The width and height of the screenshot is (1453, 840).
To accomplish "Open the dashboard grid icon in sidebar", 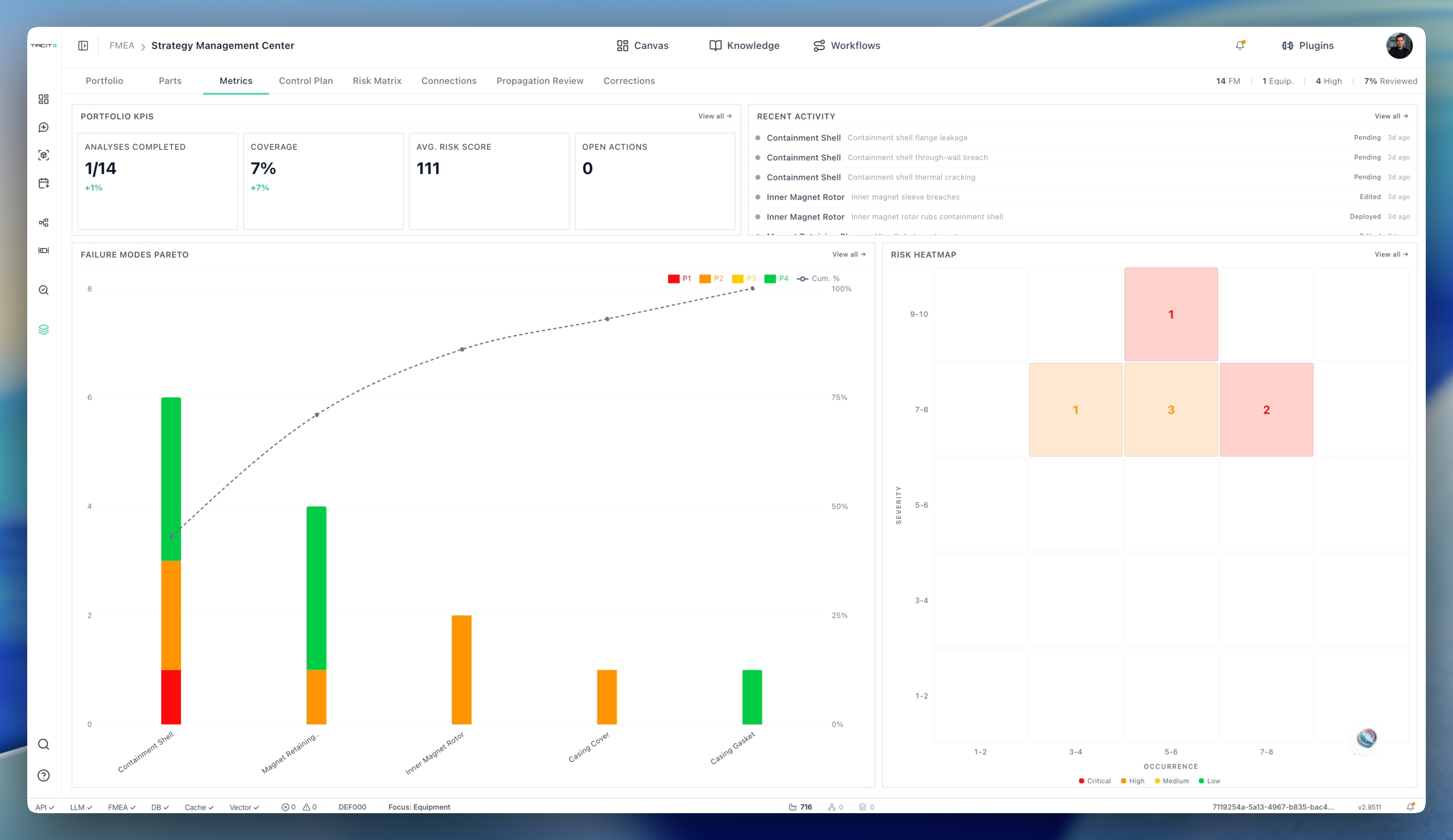I will [x=43, y=99].
